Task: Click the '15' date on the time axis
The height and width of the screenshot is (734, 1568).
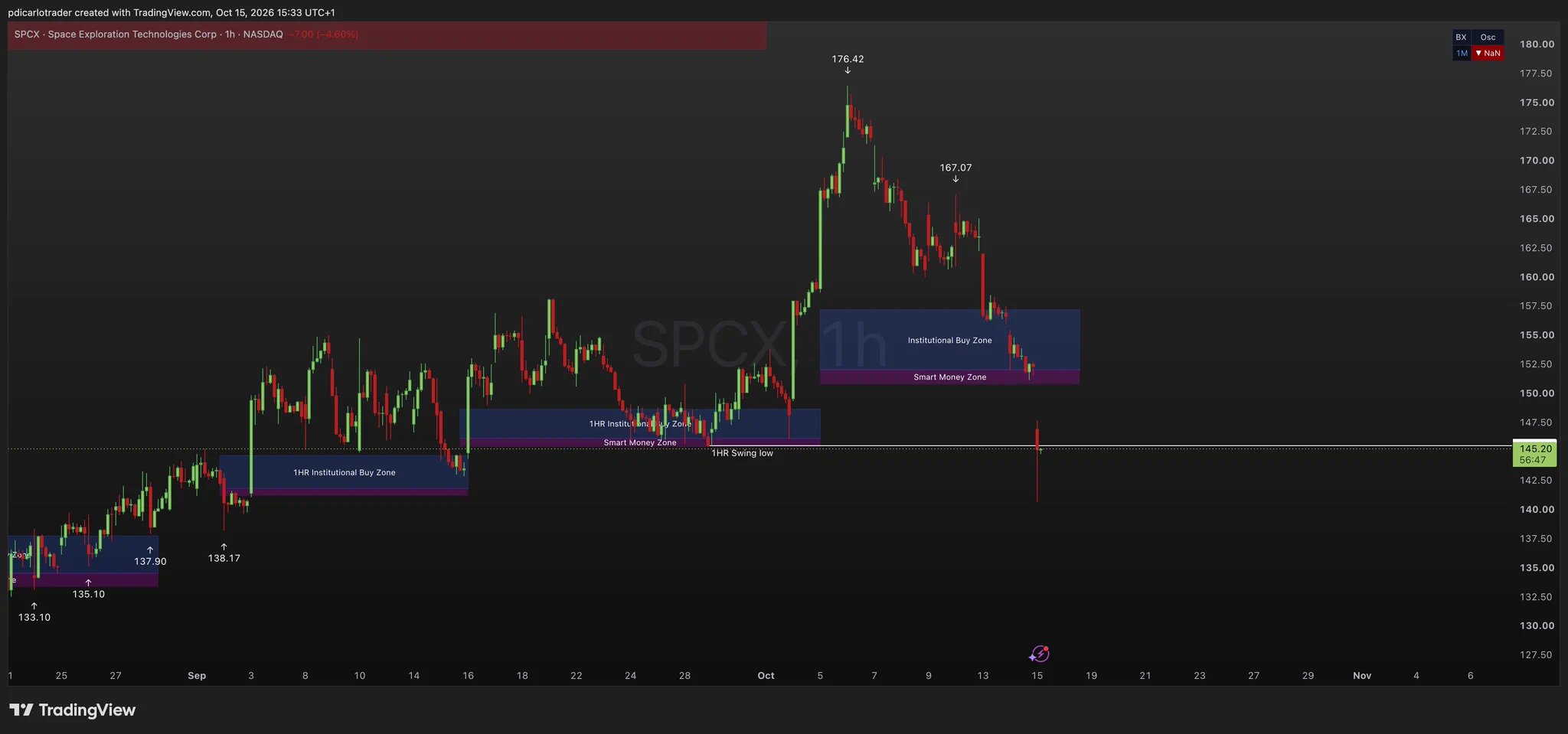Action: click(x=1037, y=676)
